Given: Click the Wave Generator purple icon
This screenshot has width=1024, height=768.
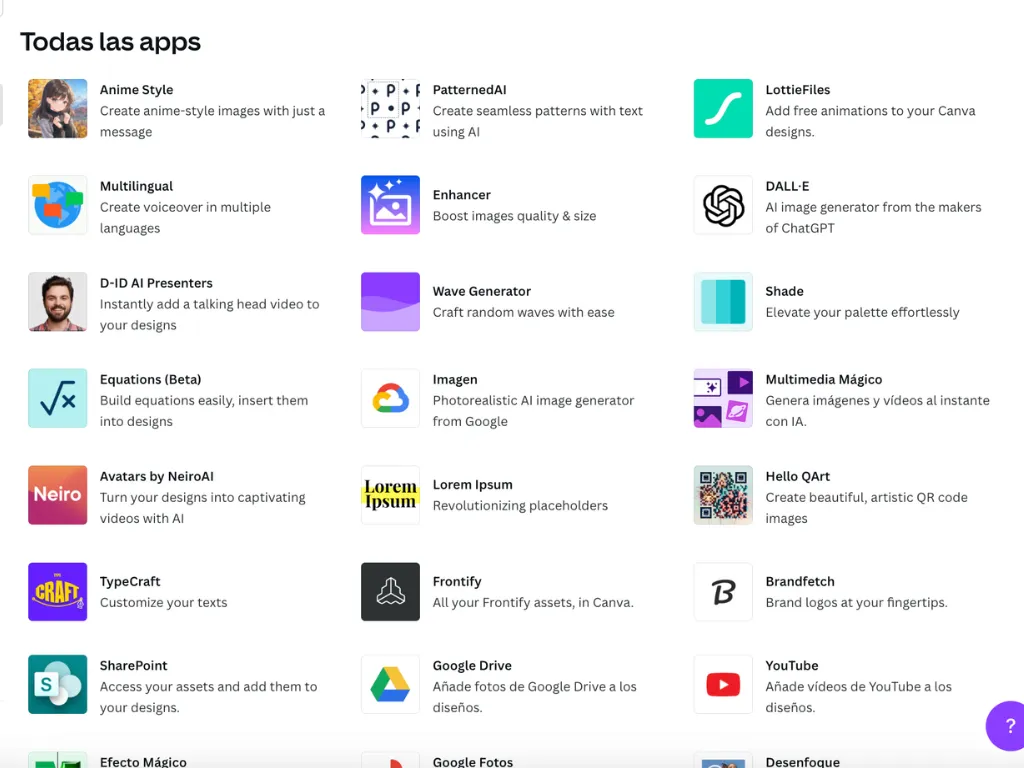Looking at the screenshot, I should (391, 302).
